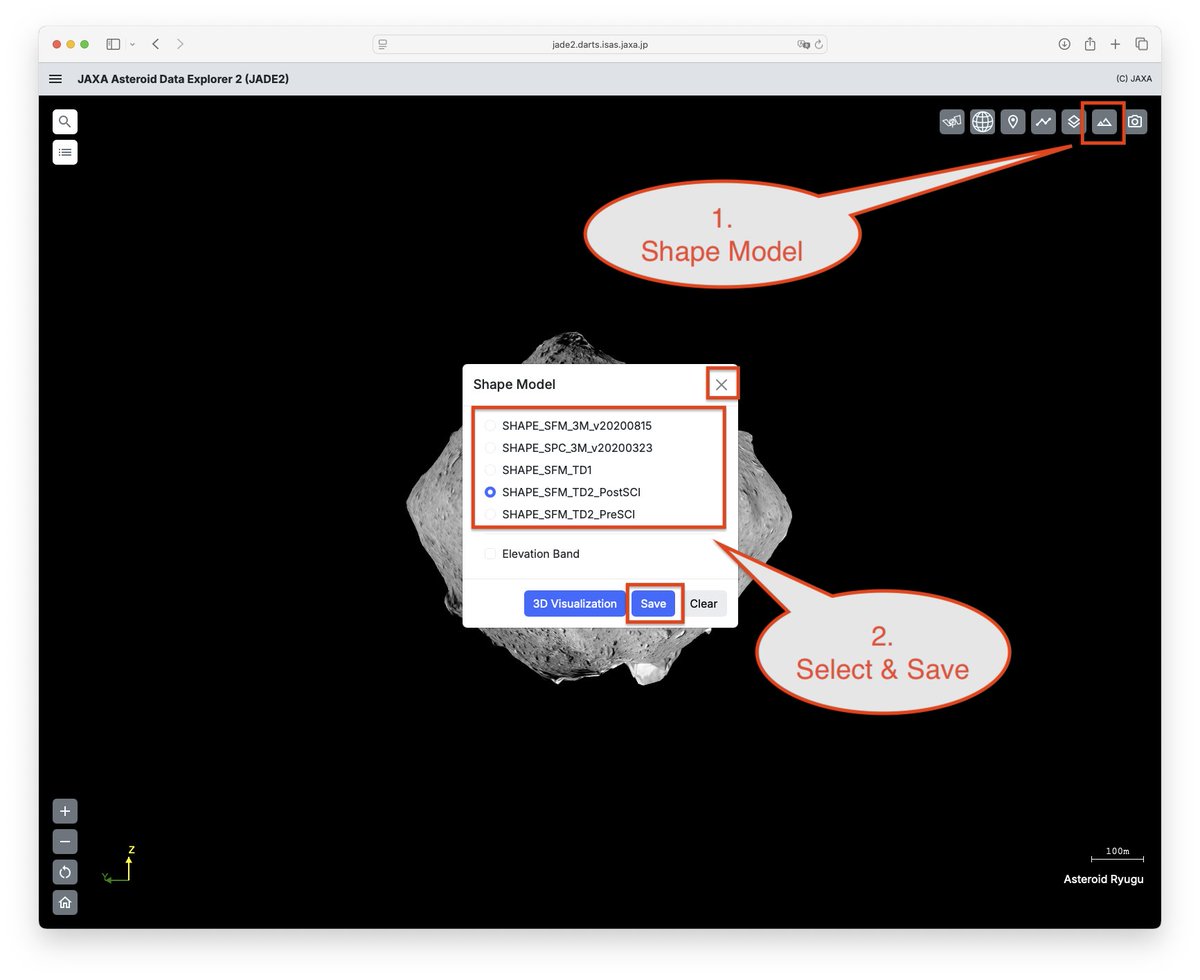Select SHAPE_SFM_TD2_PreSCI radio button
This screenshot has width=1200, height=980.
click(490, 515)
